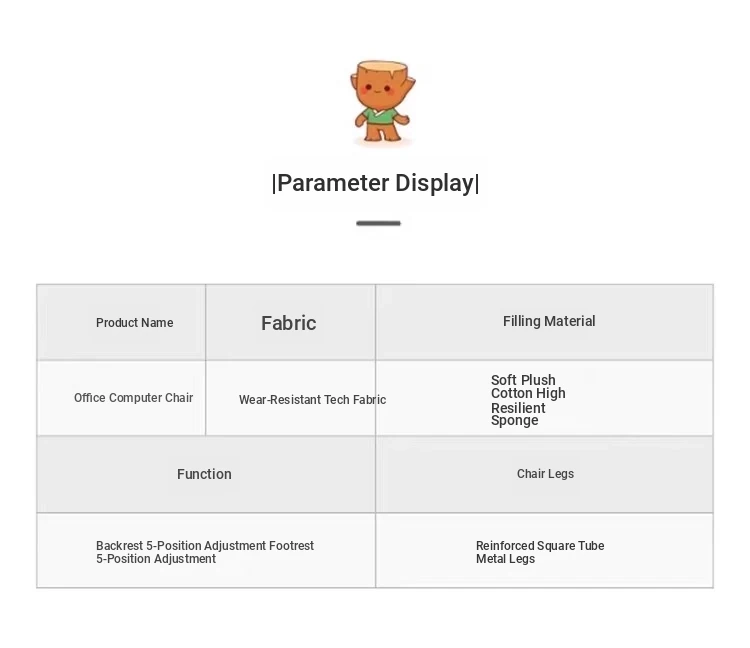Click the Office Computer Chair value
Screen dimensions: 750x648
[x=134, y=398]
